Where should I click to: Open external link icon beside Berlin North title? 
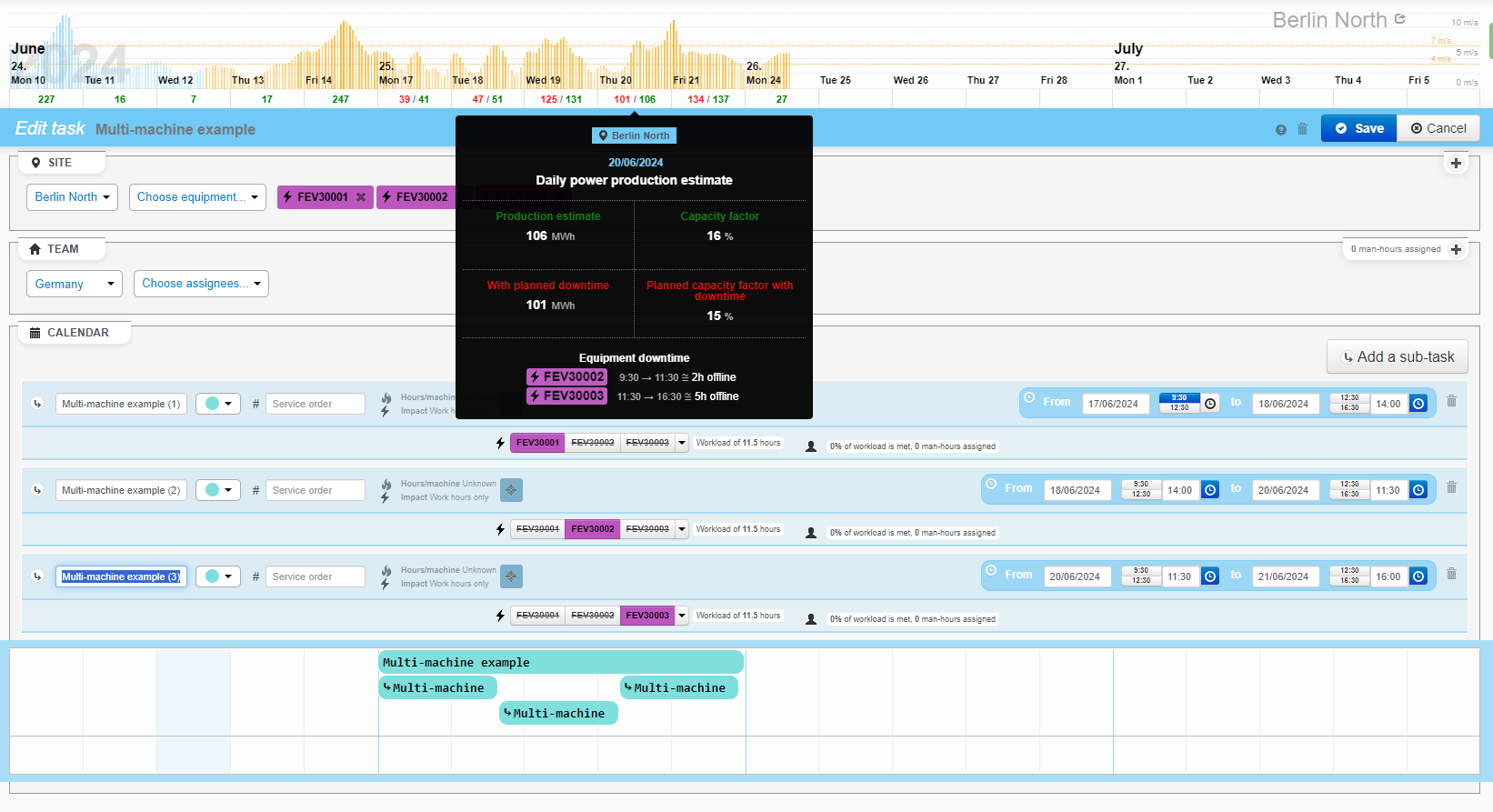(1400, 19)
